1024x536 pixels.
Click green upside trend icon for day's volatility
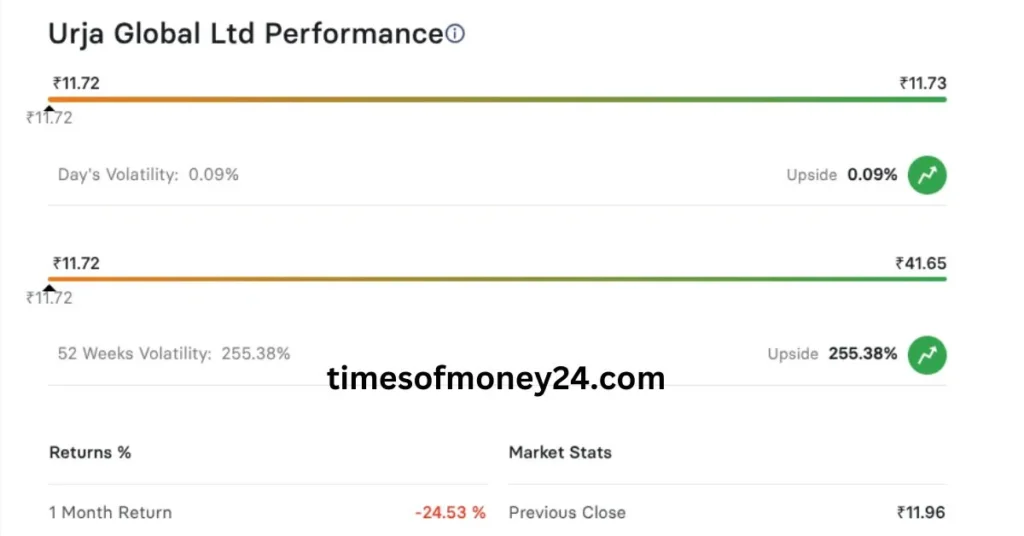point(927,175)
